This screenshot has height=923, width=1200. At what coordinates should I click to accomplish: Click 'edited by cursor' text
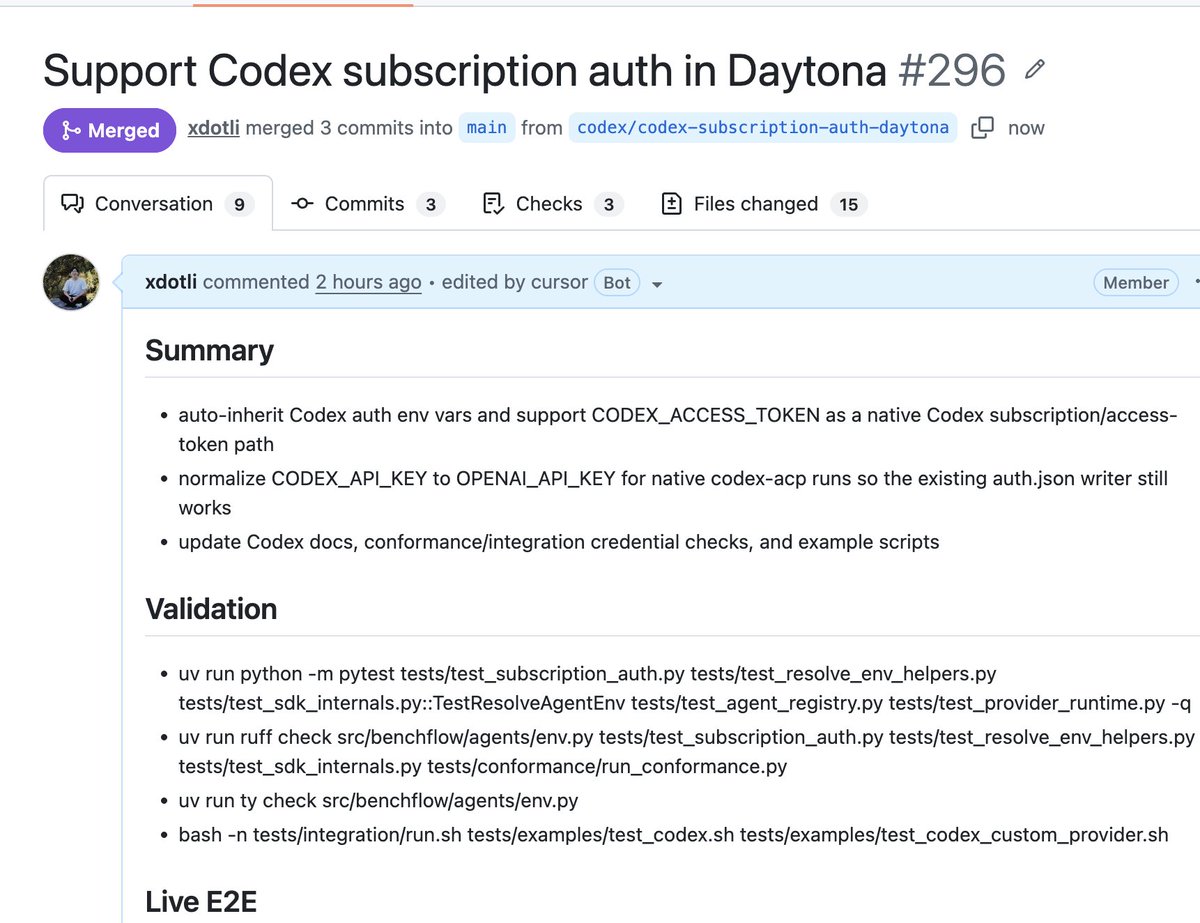click(514, 282)
